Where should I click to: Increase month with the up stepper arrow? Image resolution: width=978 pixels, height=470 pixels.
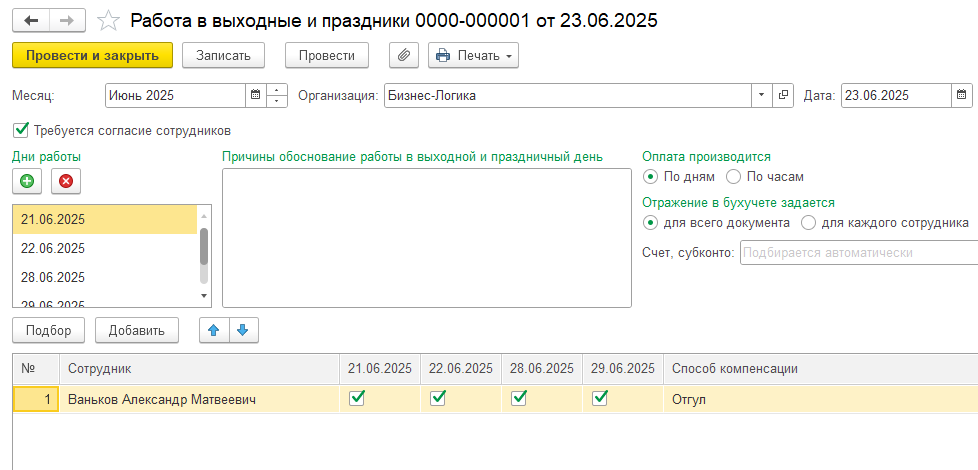(277, 90)
